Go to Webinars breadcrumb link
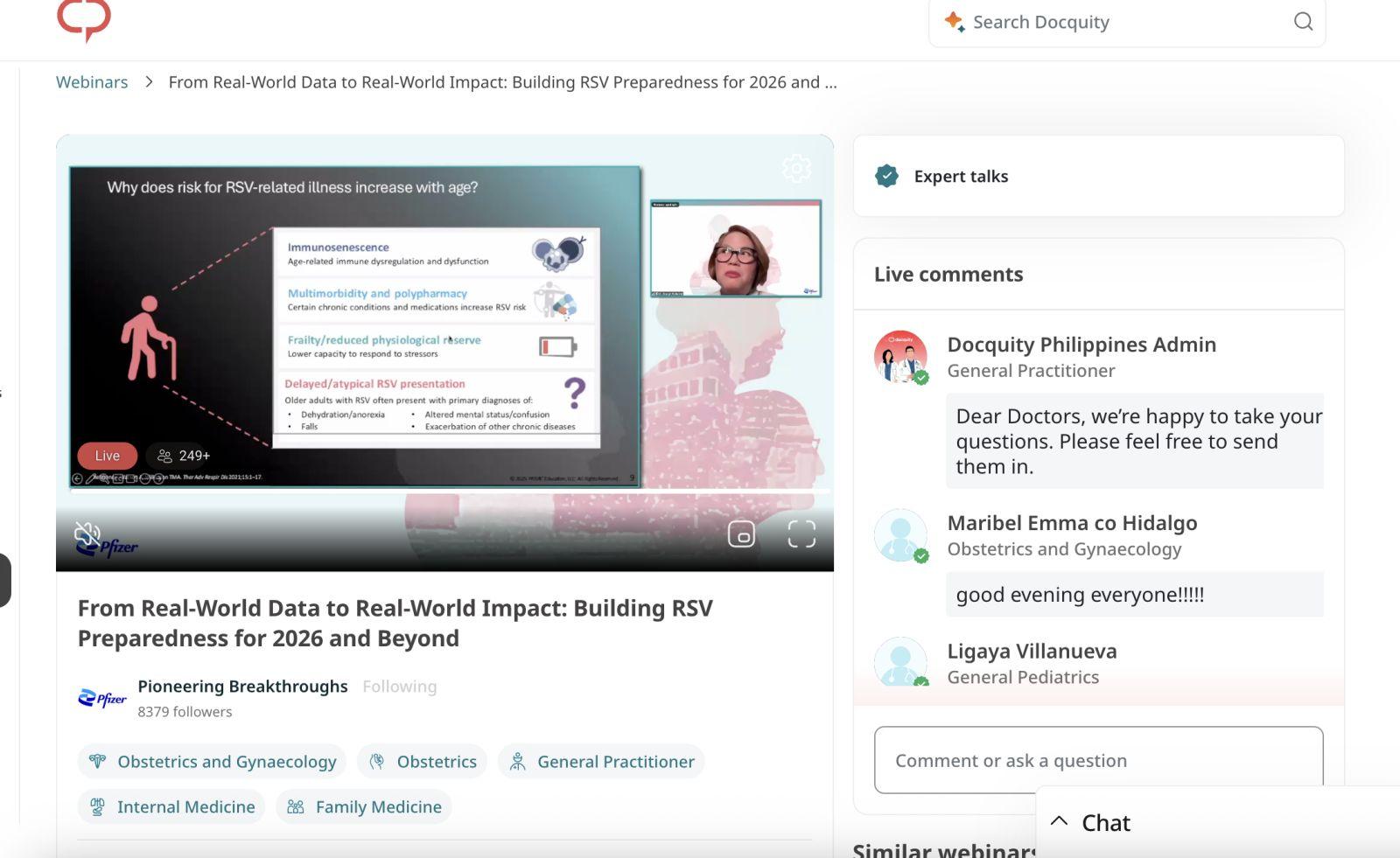1400x858 pixels. [92, 82]
